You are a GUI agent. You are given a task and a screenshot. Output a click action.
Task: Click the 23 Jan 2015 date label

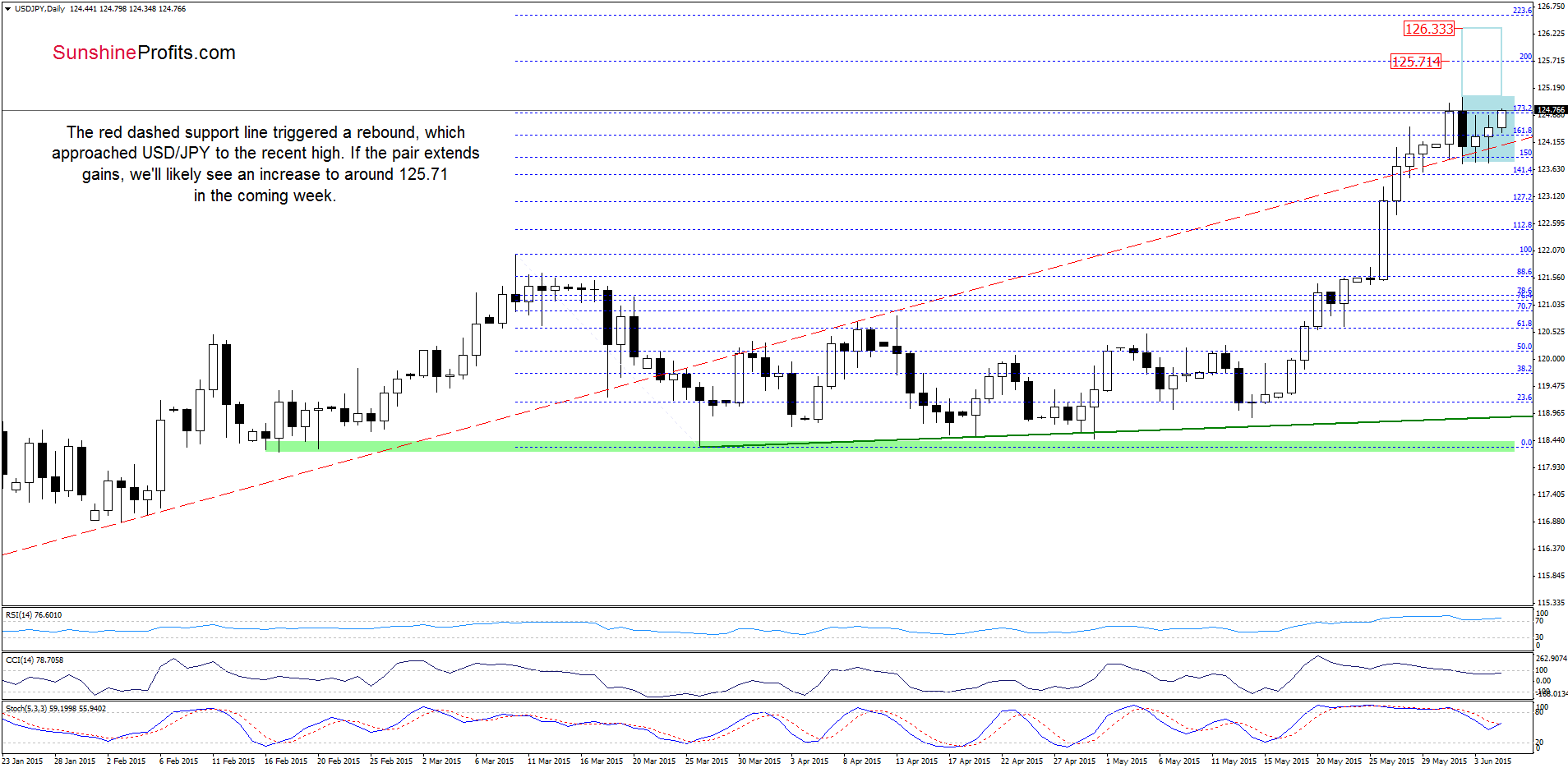point(22,761)
